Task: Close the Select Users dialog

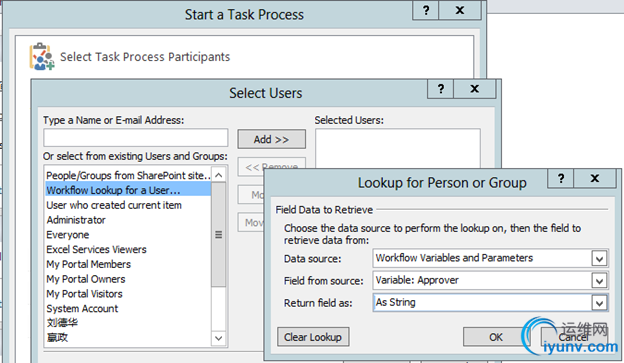Action: pos(474,89)
